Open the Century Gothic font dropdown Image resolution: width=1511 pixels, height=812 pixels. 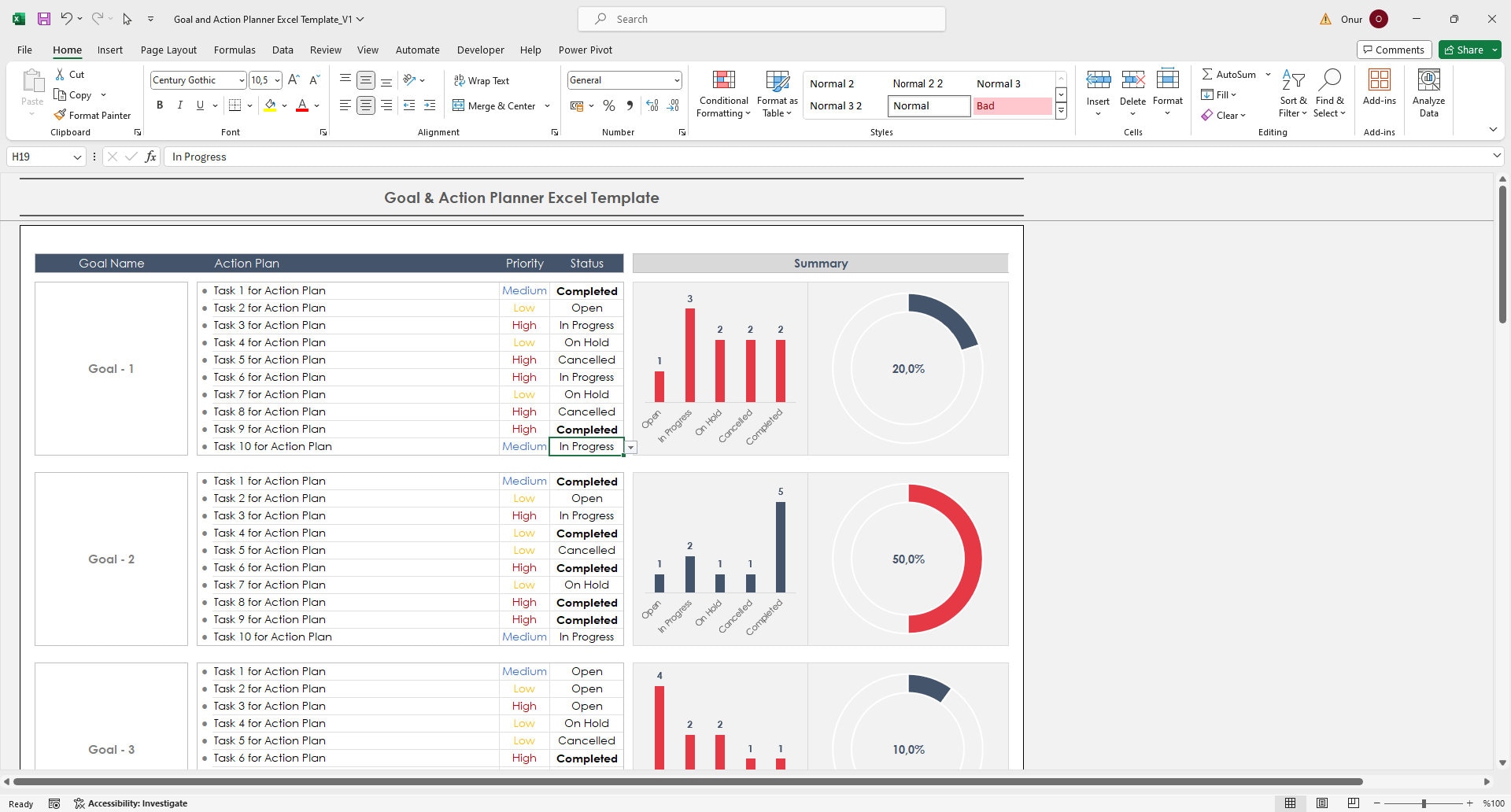point(243,79)
